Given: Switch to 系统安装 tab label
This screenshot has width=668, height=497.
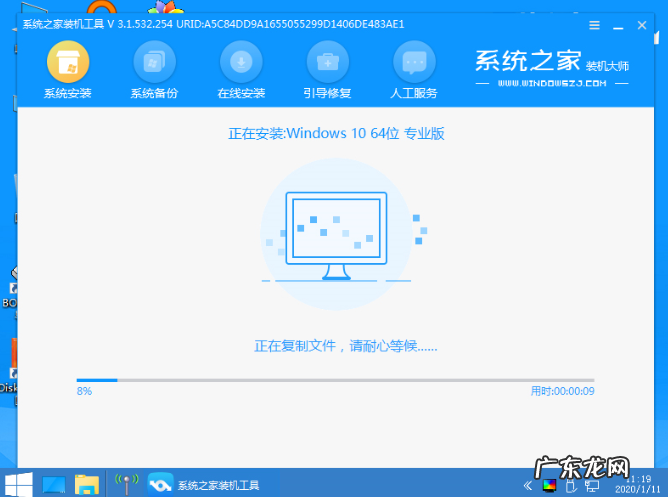Looking at the screenshot, I should [x=68, y=93].
